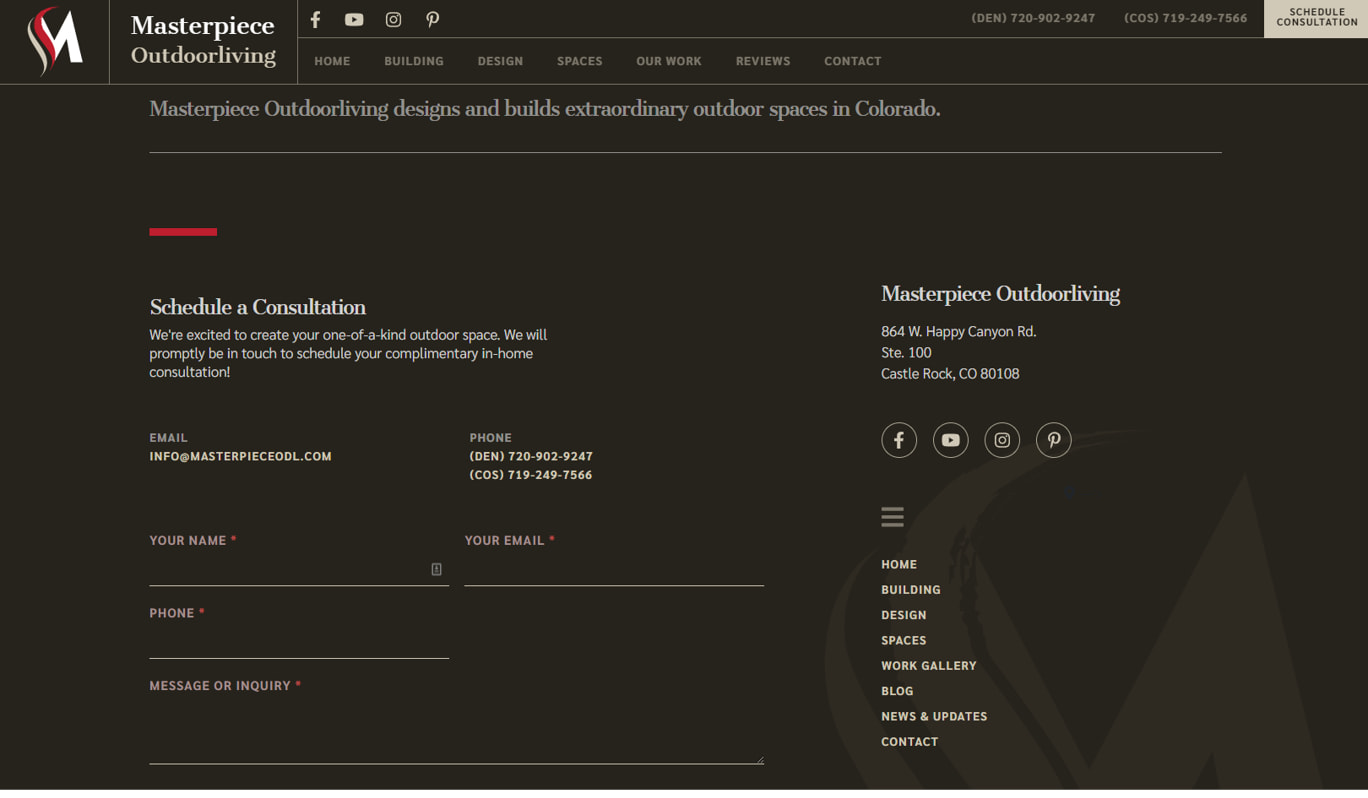Viewport: 1368px width, 798px height.
Task: Focus the Your Name input field
Action: pos(299,569)
